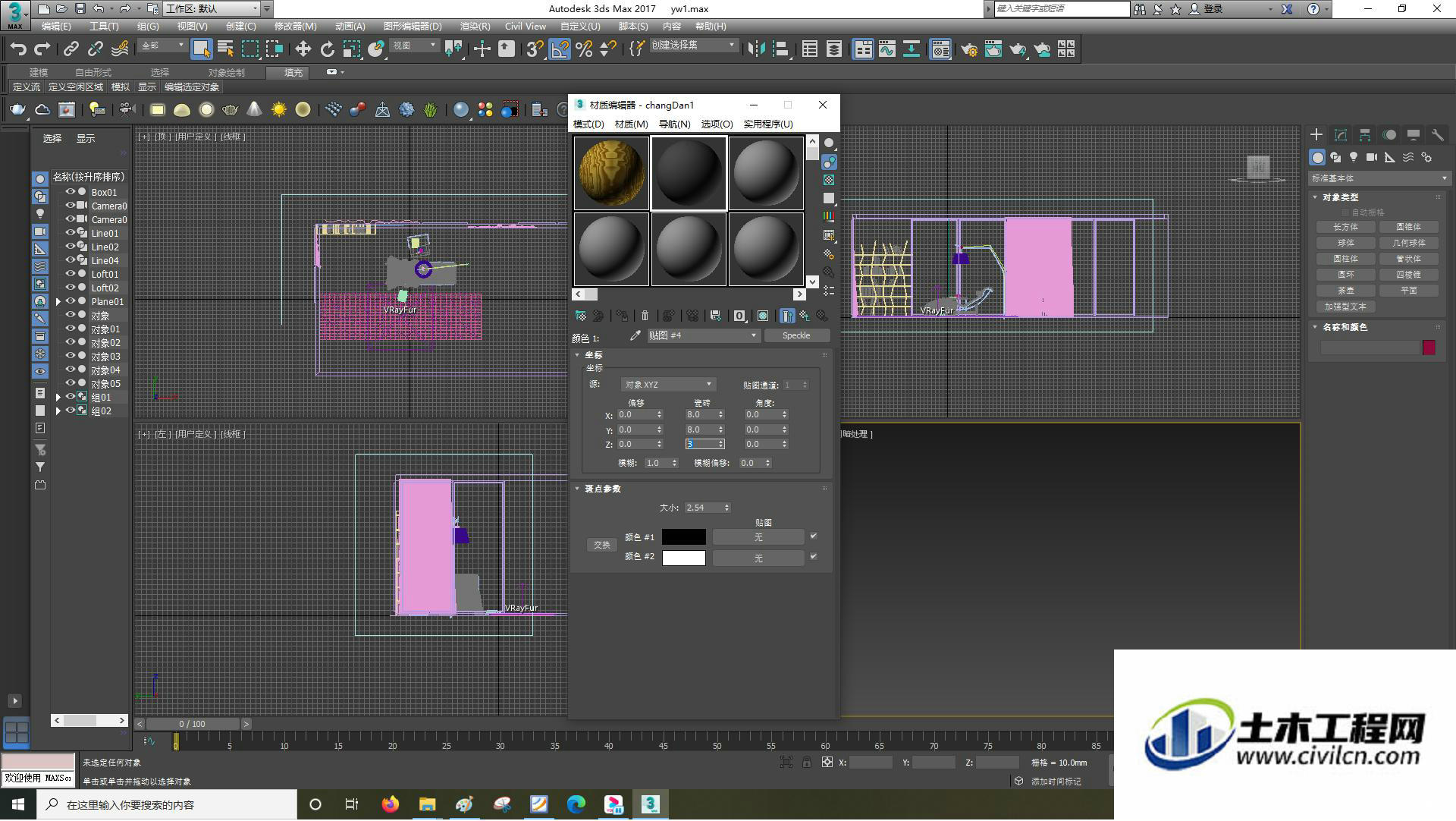Viewport: 1456px width, 821px height.
Task: Toggle Angle Snap in toolbar
Action: [560, 49]
